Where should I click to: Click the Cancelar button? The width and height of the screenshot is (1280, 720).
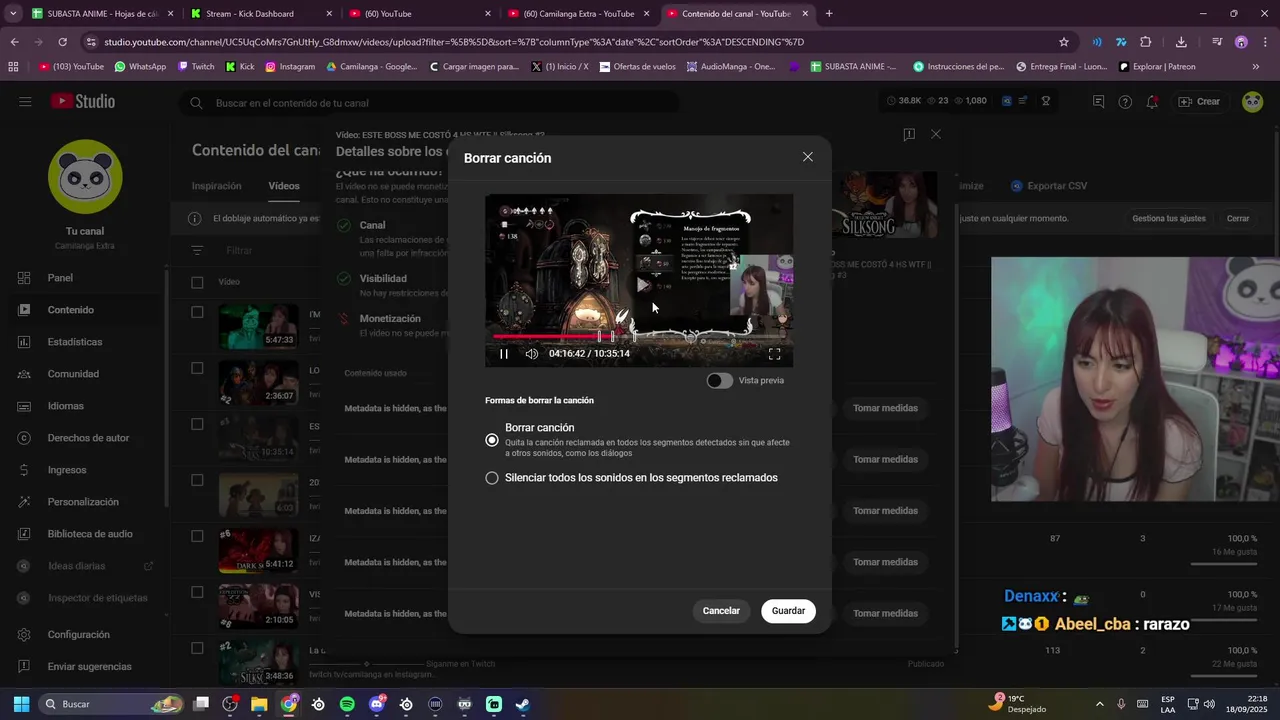tap(721, 611)
